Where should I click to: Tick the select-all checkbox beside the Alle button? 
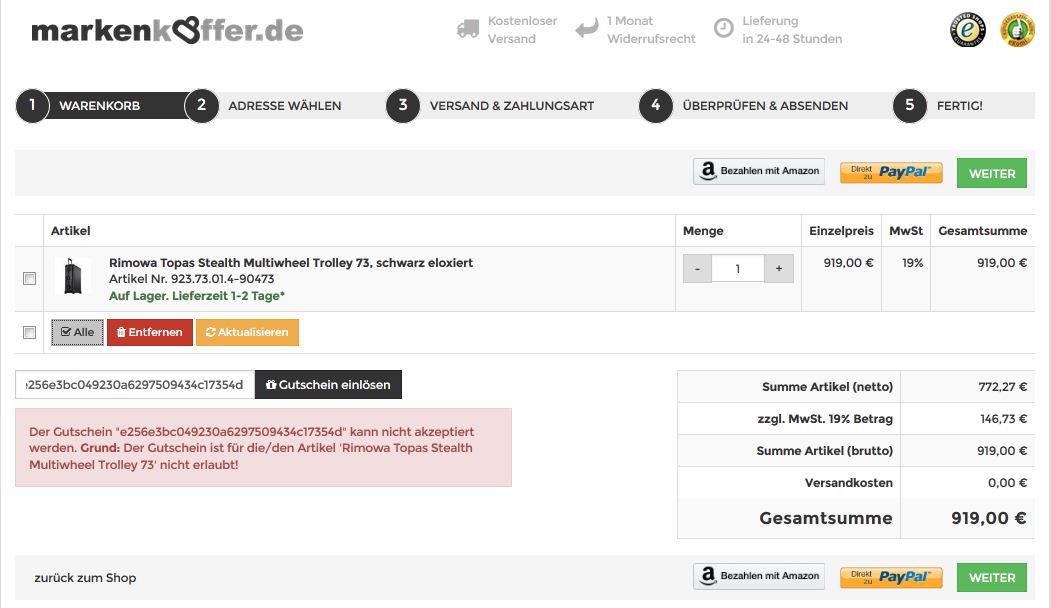(x=29, y=332)
